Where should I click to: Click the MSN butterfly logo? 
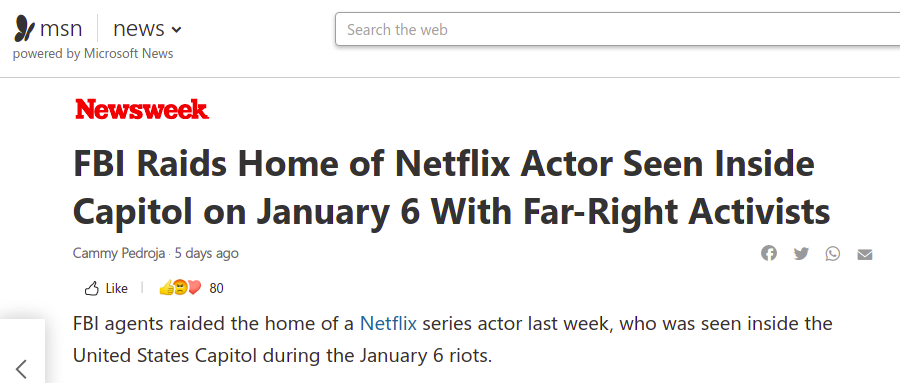tap(25, 29)
